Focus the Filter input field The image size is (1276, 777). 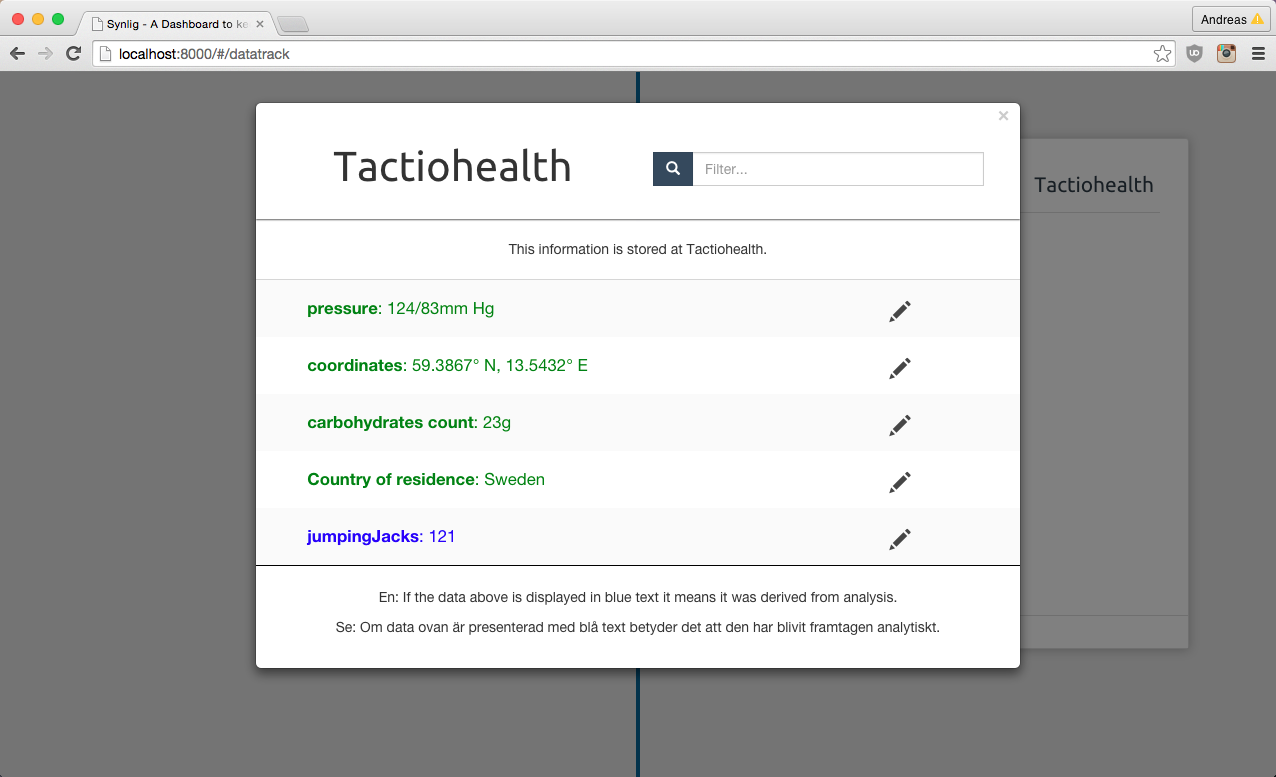tap(838, 169)
